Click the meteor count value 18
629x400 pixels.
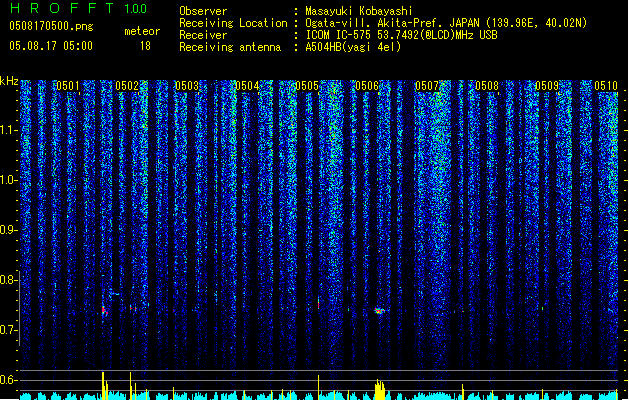(145, 46)
